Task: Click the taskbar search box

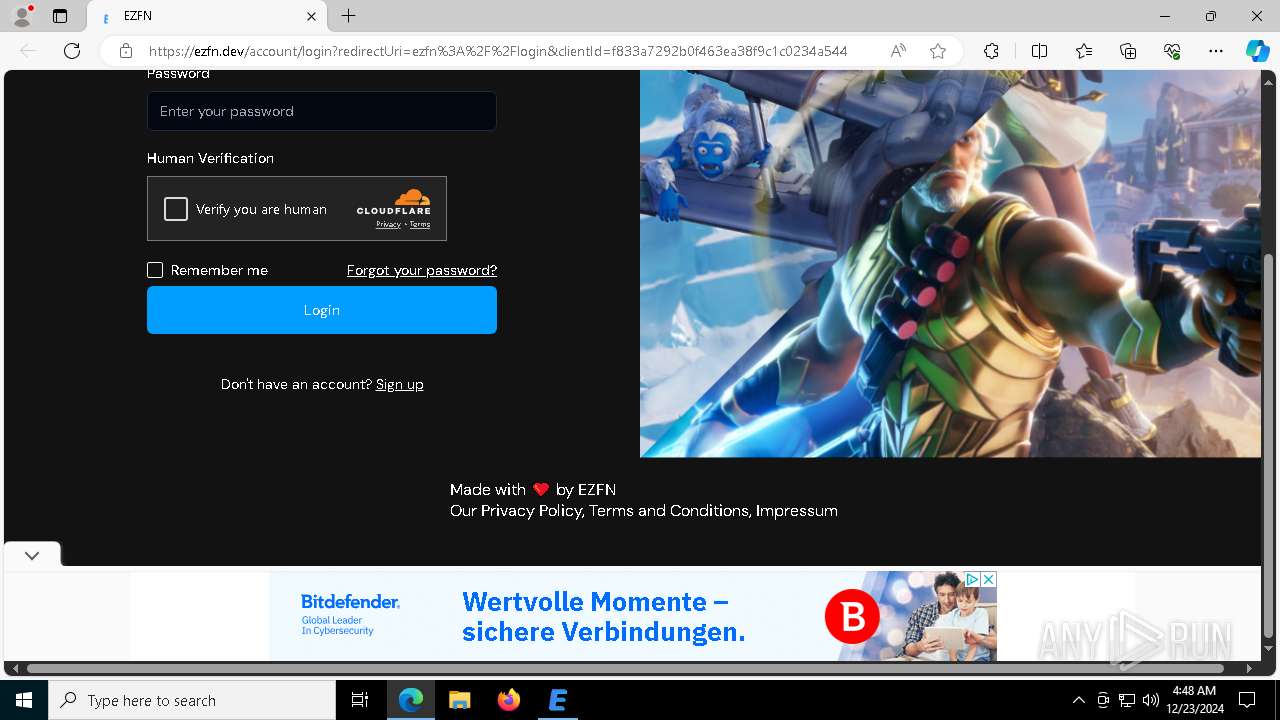Action: [192, 700]
